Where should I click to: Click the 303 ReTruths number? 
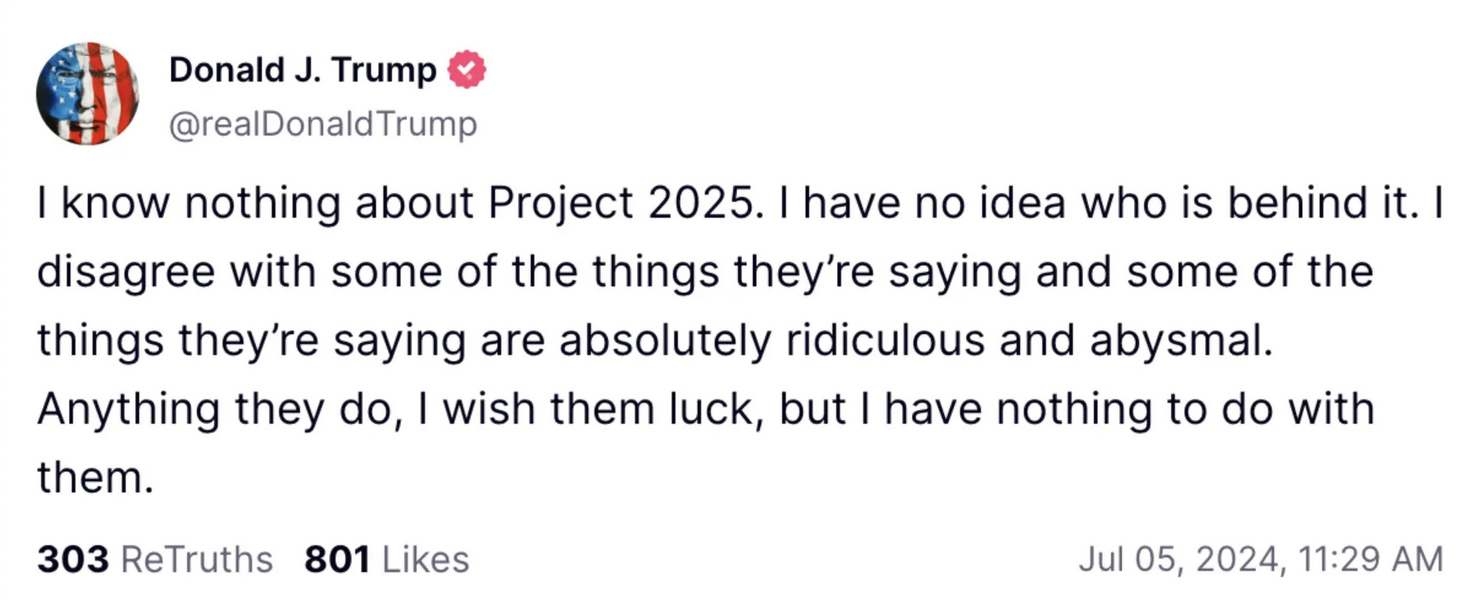pyautogui.click(x=72, y=559)
